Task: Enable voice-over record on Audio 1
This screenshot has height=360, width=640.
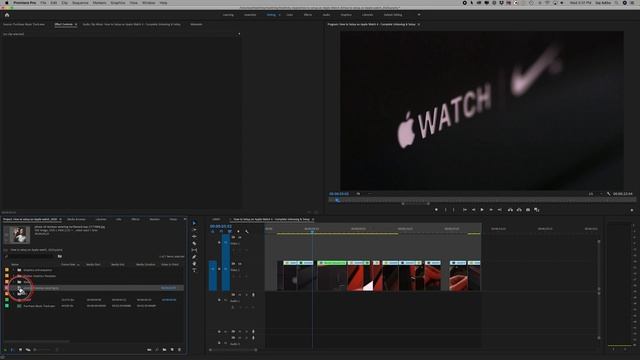Action: pyautogui.click(x=253, y=295)
